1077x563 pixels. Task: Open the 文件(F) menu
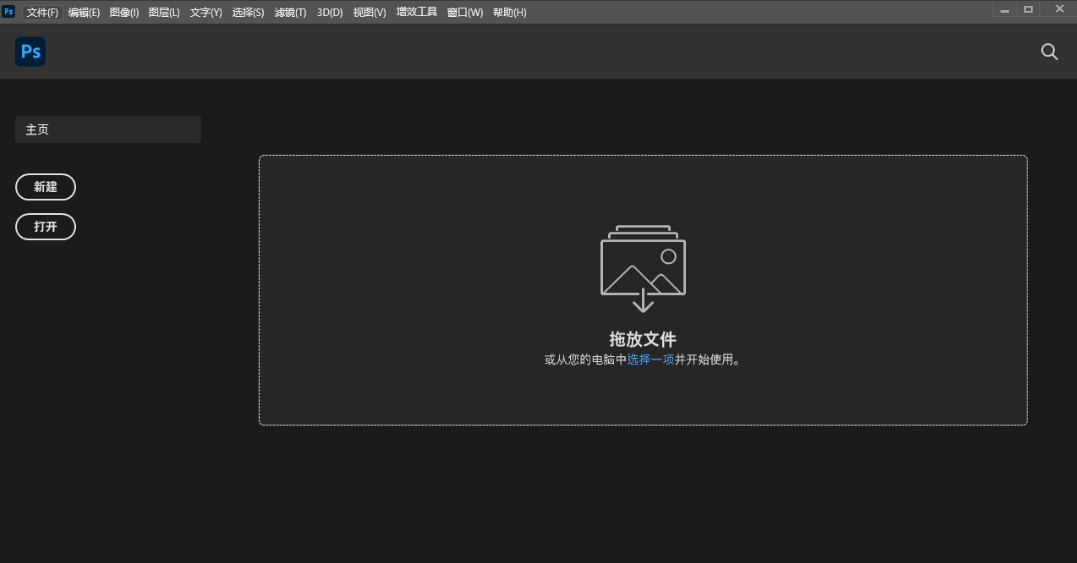coord(43,12)
